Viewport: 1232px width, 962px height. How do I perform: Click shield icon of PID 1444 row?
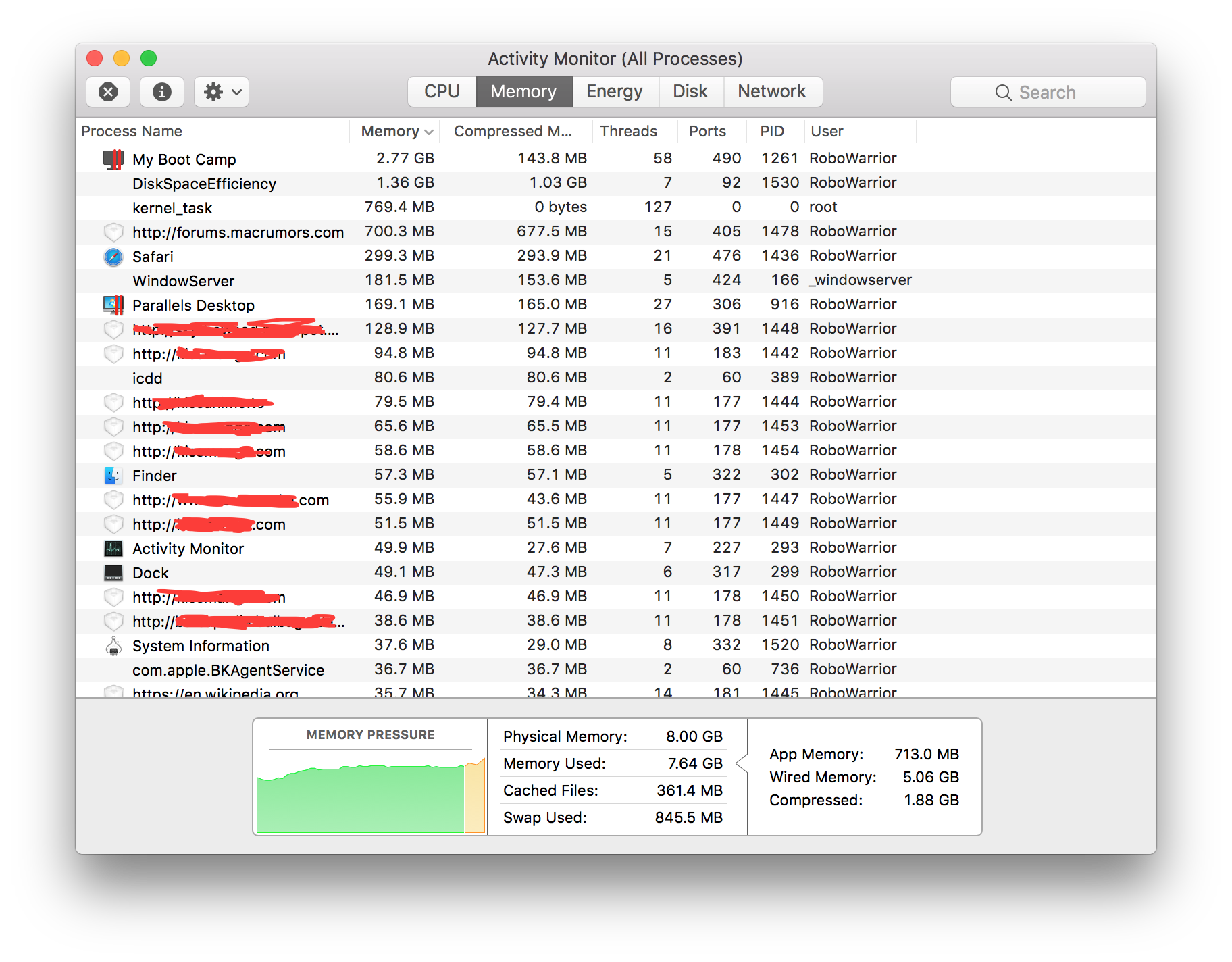[113, 403]
